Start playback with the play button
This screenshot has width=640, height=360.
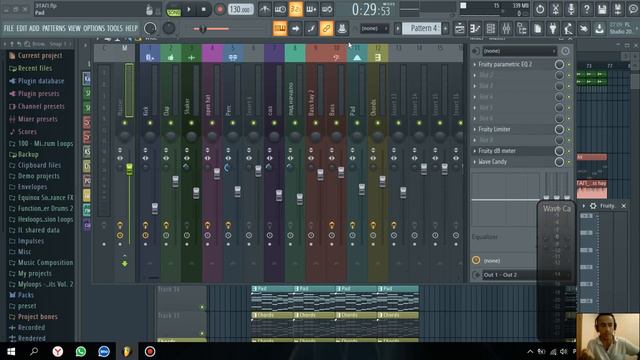[189, 9]
